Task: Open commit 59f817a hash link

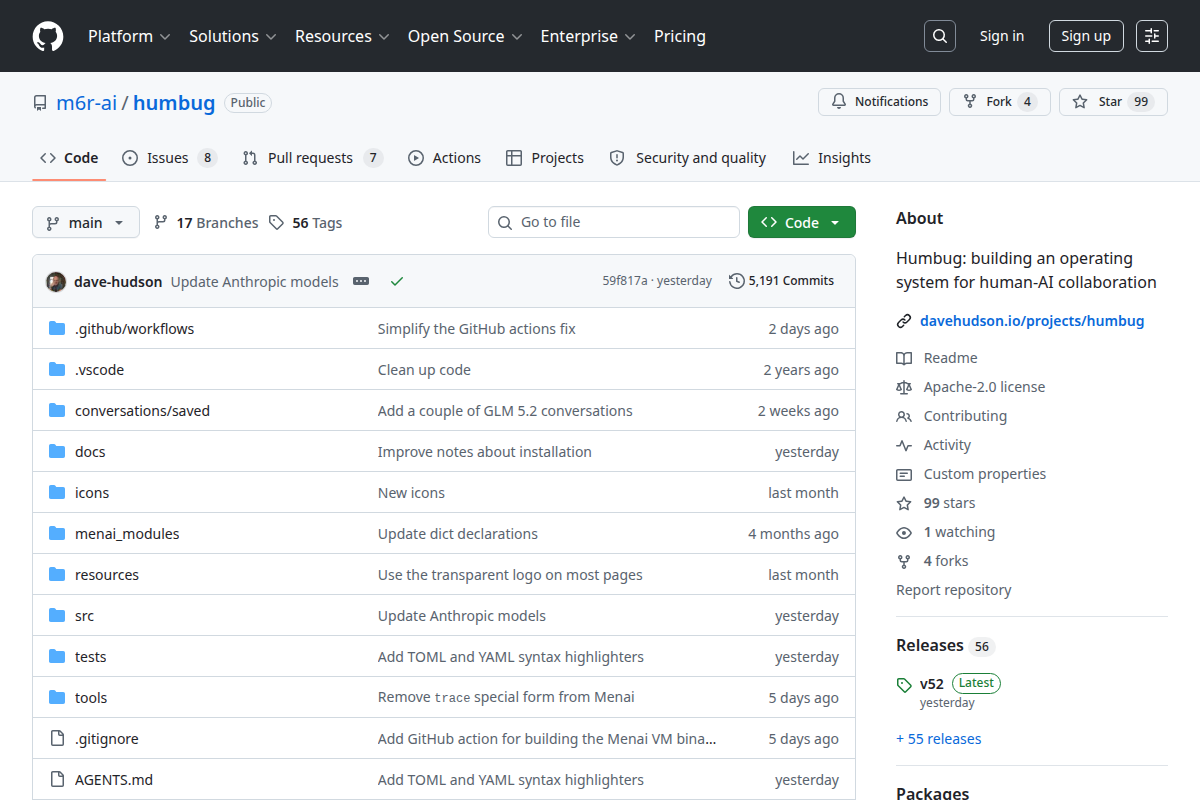Action: point(625,281)
